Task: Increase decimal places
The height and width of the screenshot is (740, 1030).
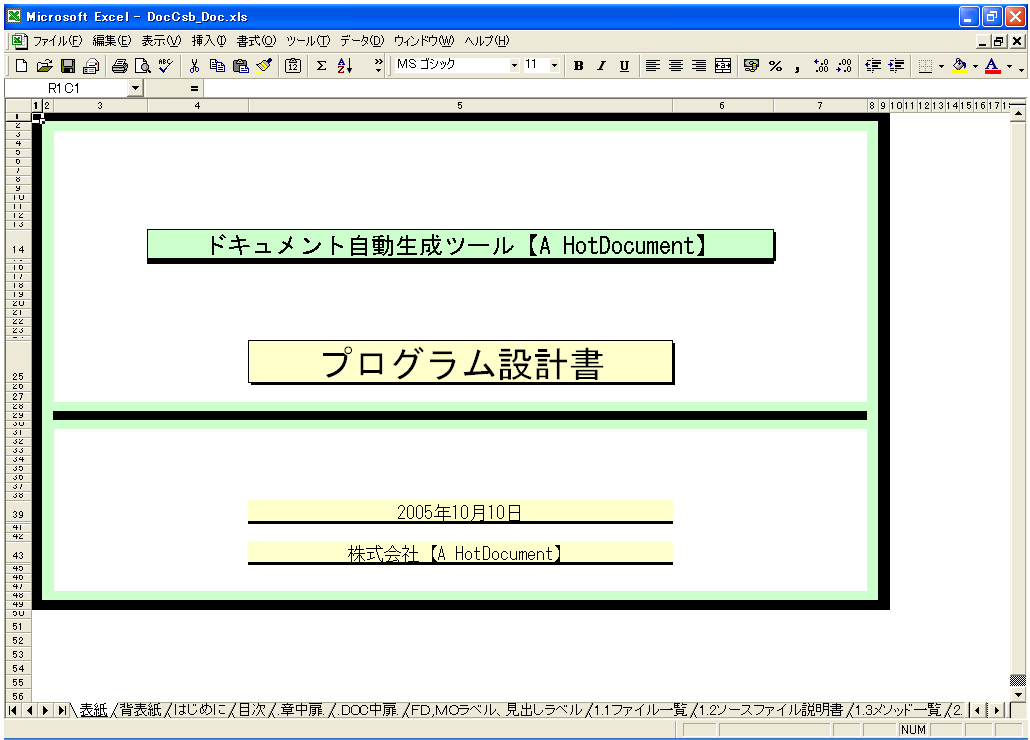Action: click(821, 66)
